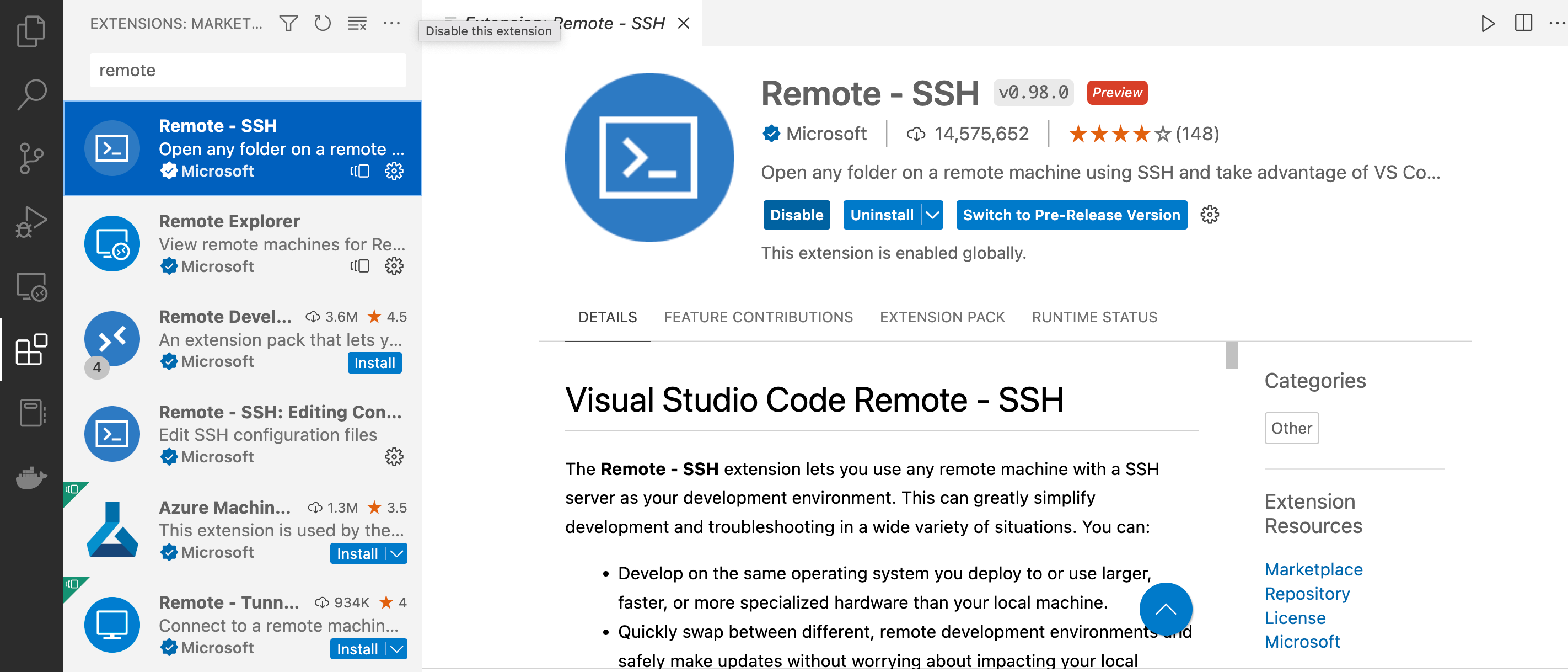Open Run and Debug view
The width and height of the screenshot is (1568, 672).
point(31,222)
